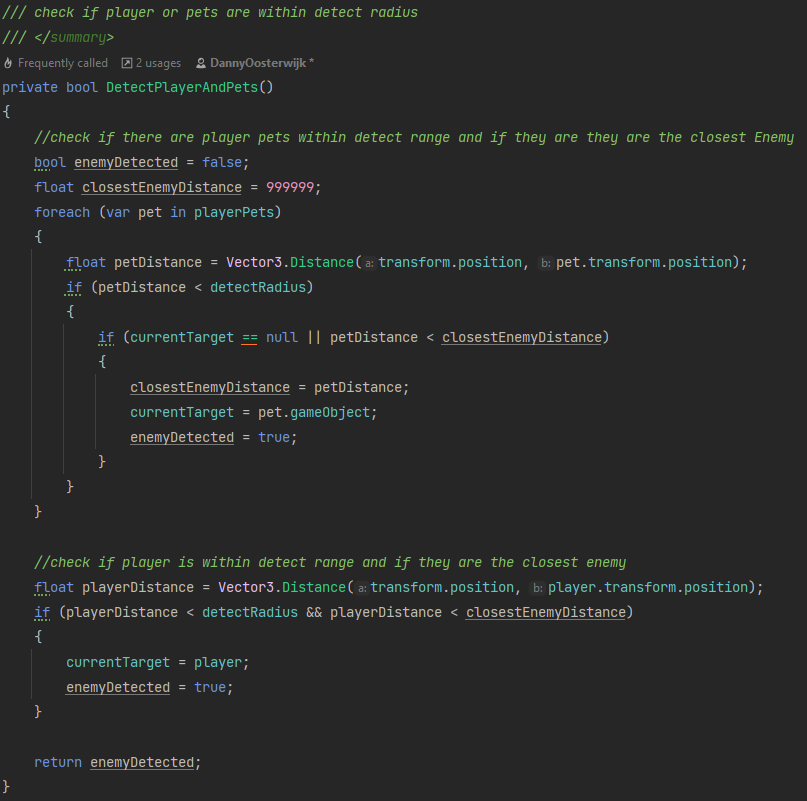Click the null keyword in currentTarget check
This screenshot has width=807, height=801.
click(282, 338)
